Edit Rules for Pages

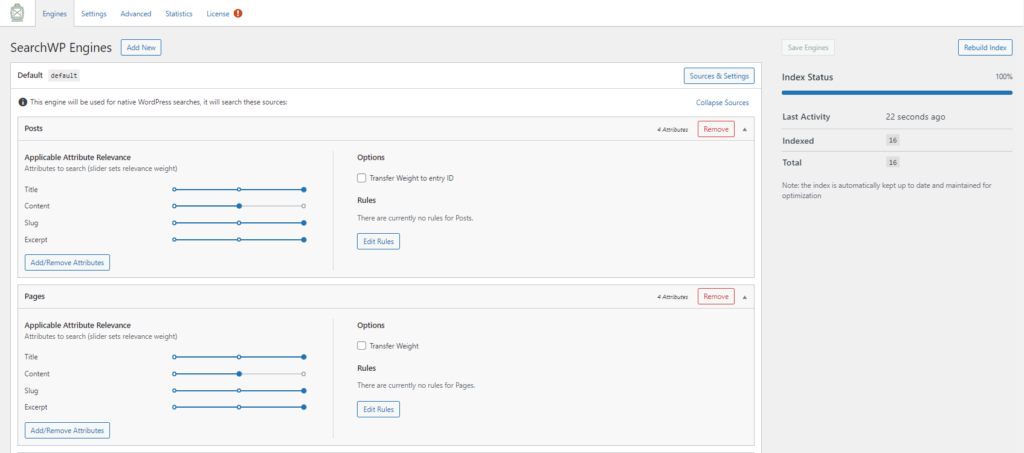(x=378, y=409)
